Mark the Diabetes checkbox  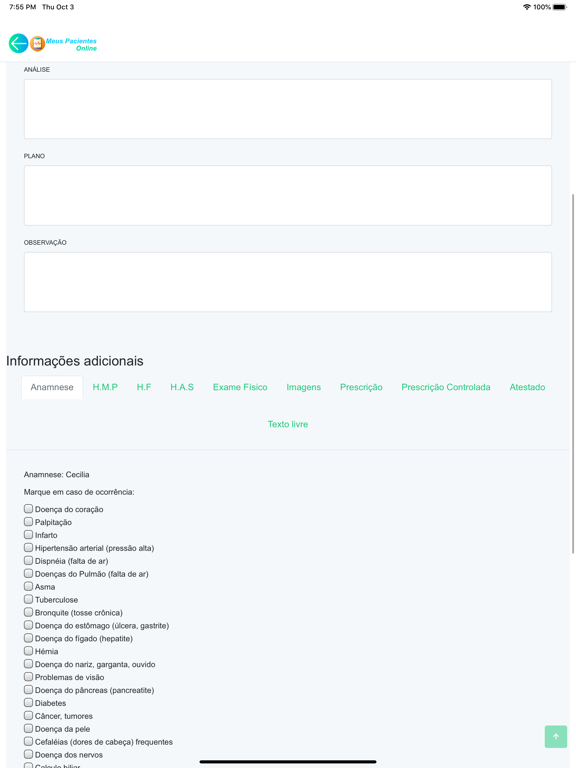[x=28, y=702]
